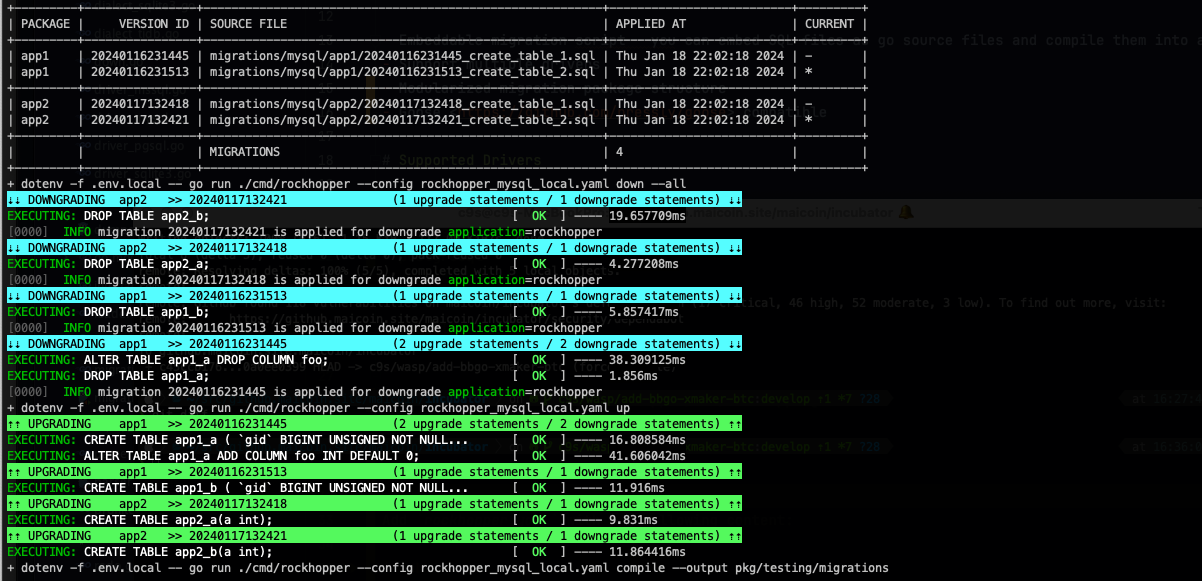Image resolution: width=1202 pixels, height=581 pixels.
Task: Click the APPLIED AT column header
Action: (651, 23)
